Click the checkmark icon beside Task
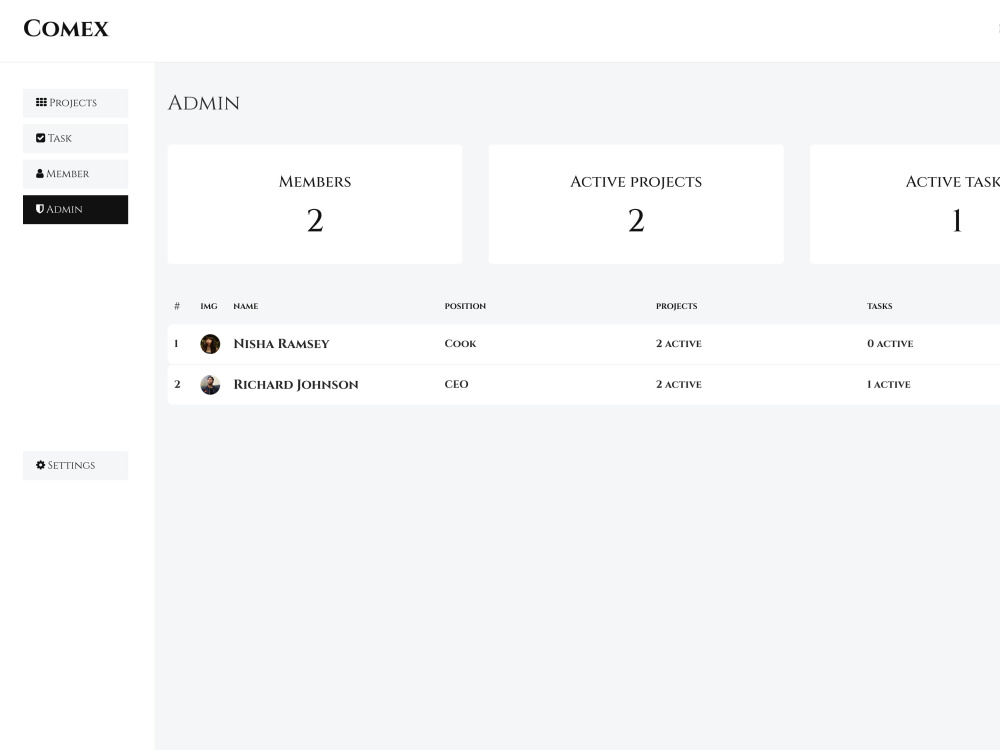This screenshot has width=1000, height=750. point(41,138)
